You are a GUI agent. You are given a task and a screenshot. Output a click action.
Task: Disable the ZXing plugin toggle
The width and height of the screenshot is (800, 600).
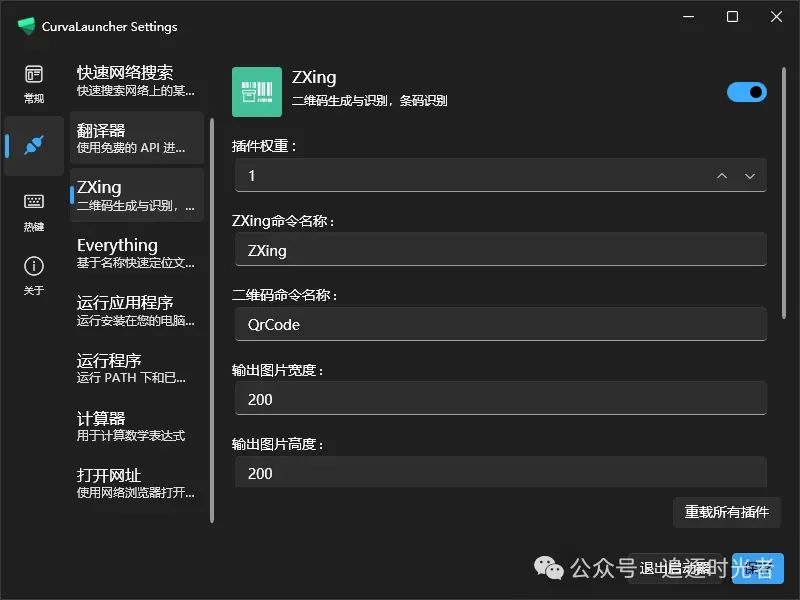click(x=746, y=91)
